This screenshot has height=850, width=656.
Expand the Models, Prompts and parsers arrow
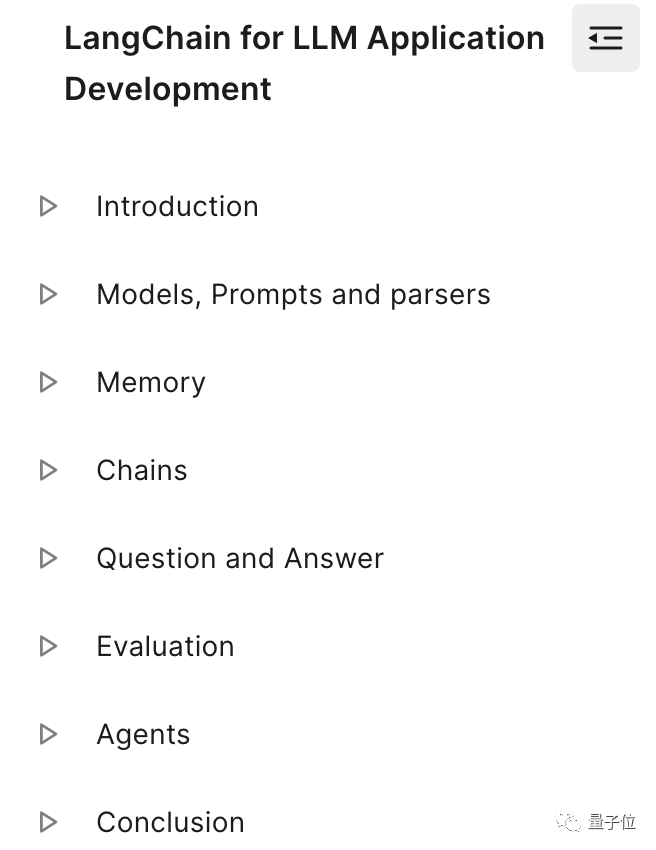click(x=48, y=294)
